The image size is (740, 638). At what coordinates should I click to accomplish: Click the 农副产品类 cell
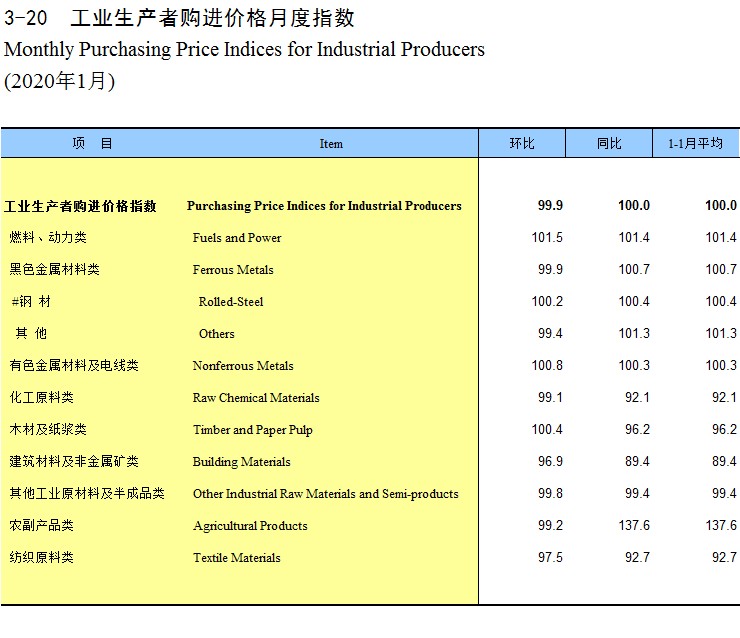click(x=42, y=525)
